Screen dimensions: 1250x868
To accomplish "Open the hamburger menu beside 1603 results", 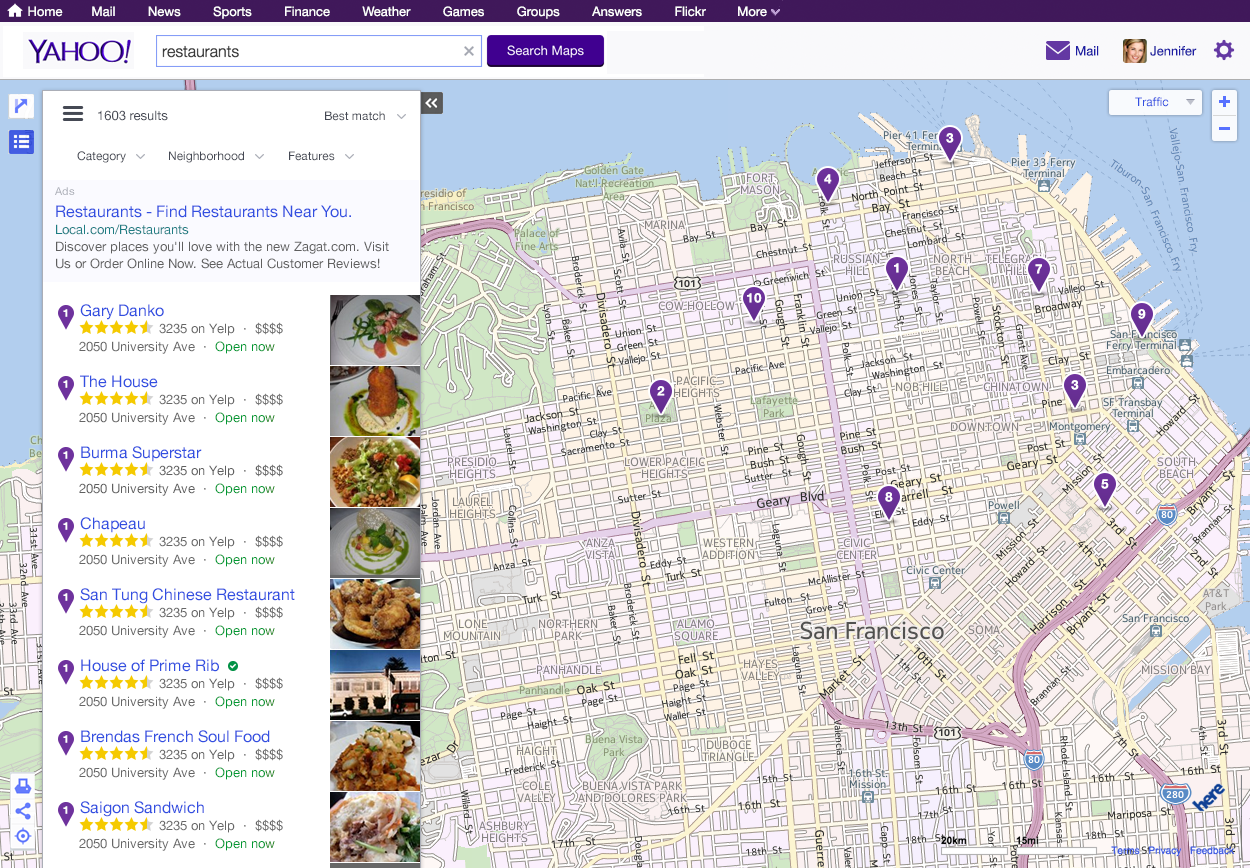I will click(73, 114).
